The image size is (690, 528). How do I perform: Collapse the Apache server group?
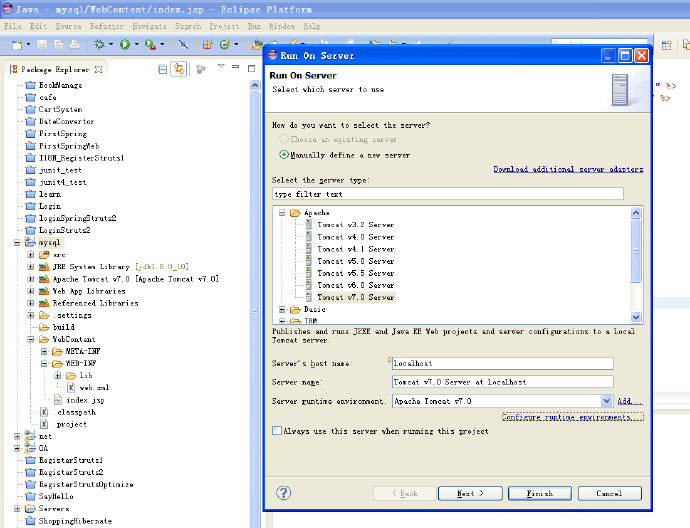tap(282, 213)
